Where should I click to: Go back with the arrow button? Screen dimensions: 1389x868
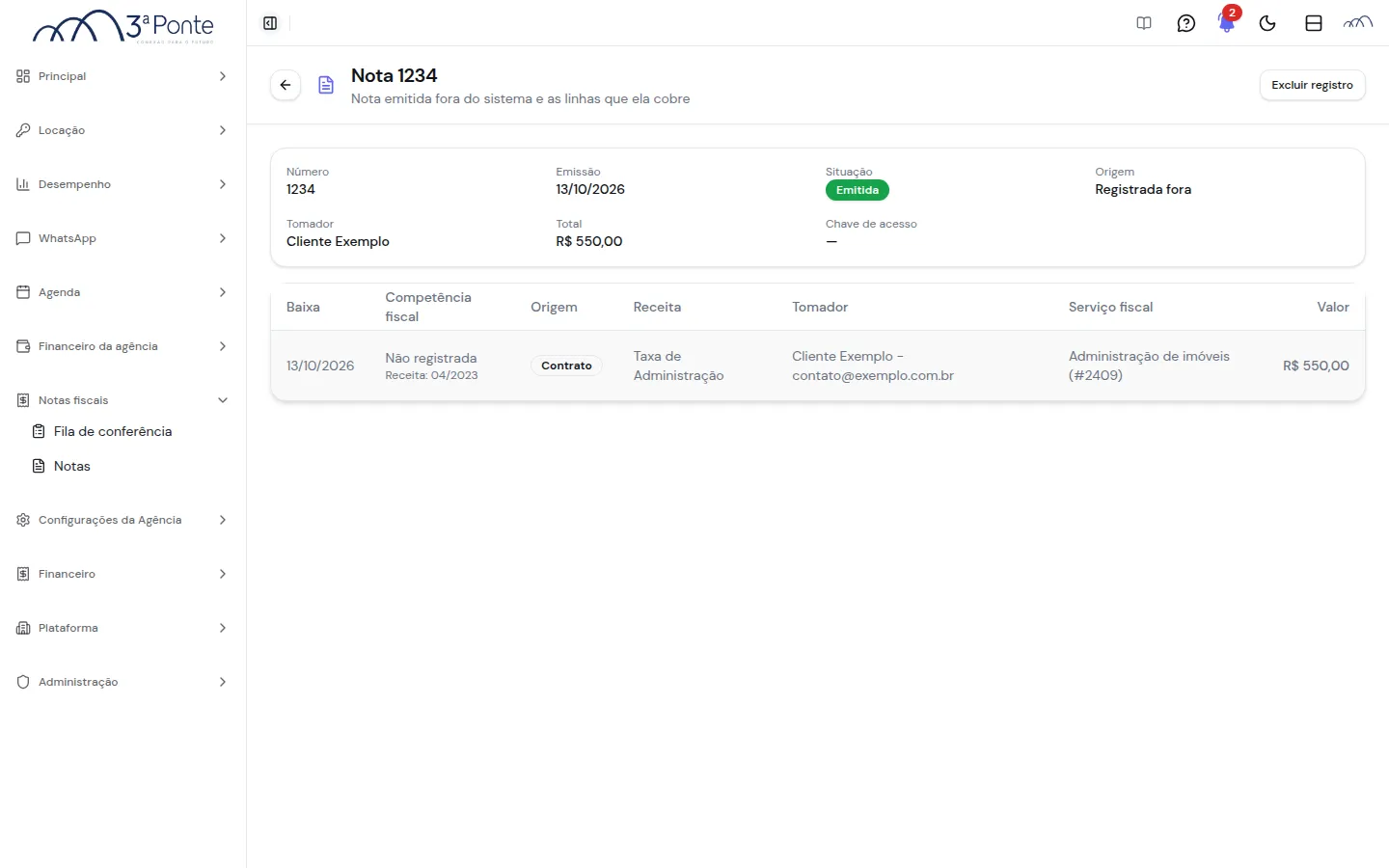pyautogui.click(x=286, y=85)
